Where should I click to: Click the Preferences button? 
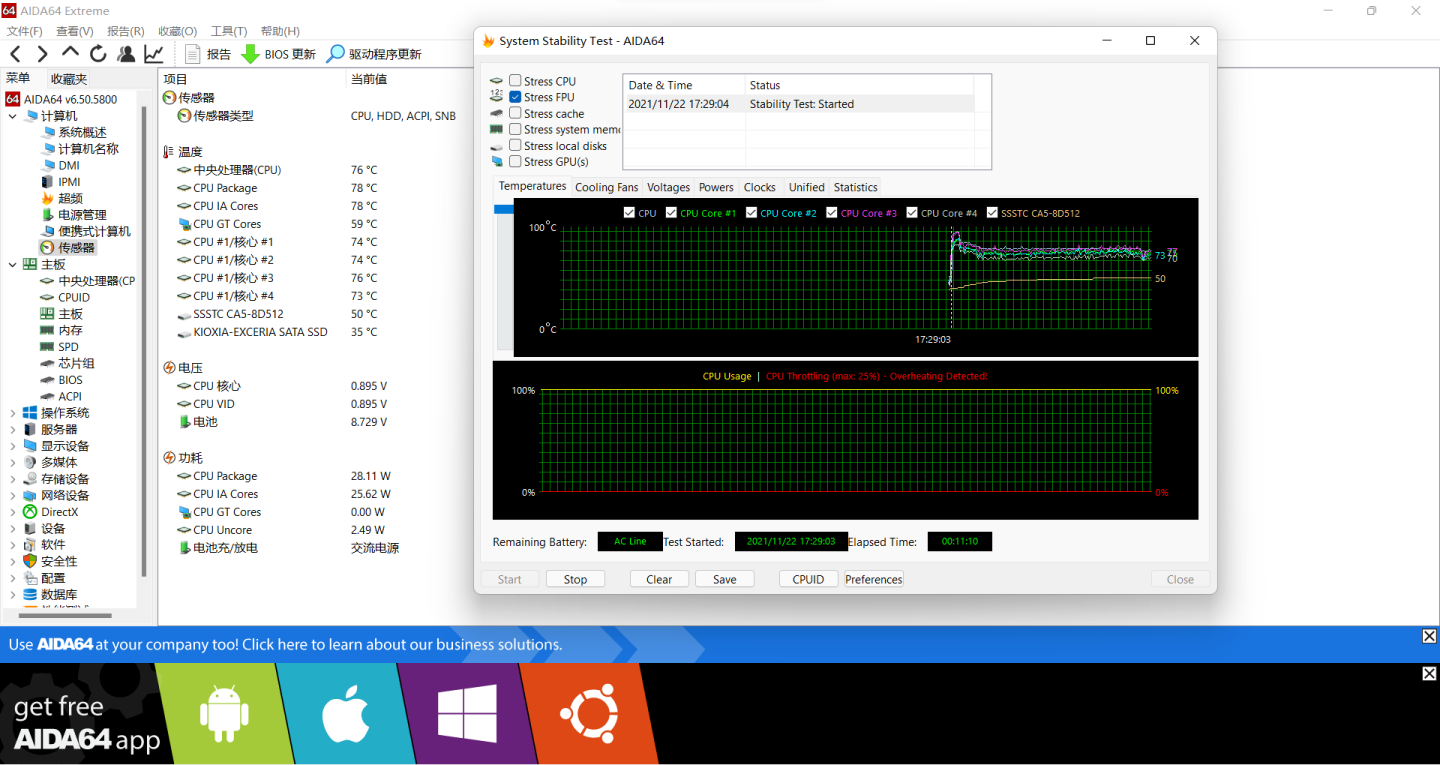[874, 579]
